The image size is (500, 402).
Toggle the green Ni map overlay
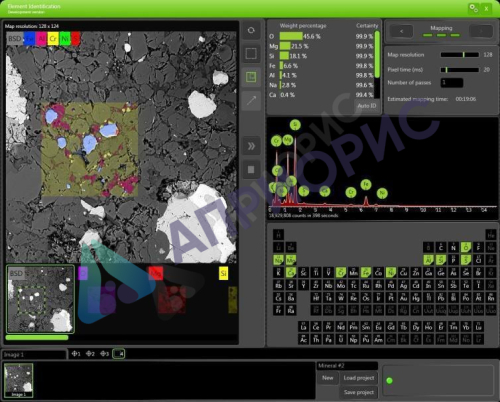click(x=65, y=39)
